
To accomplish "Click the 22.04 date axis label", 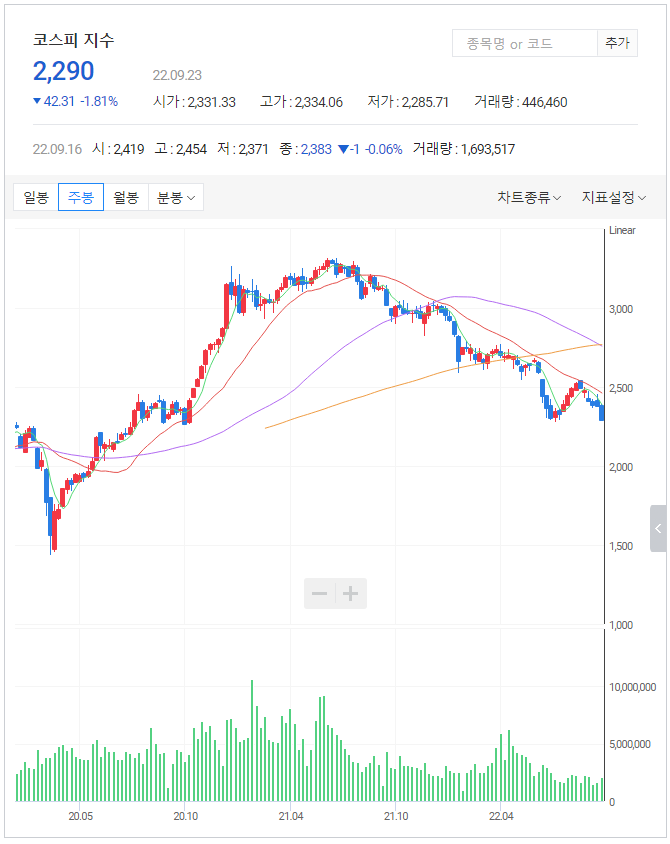I will [x=501, y=816].
